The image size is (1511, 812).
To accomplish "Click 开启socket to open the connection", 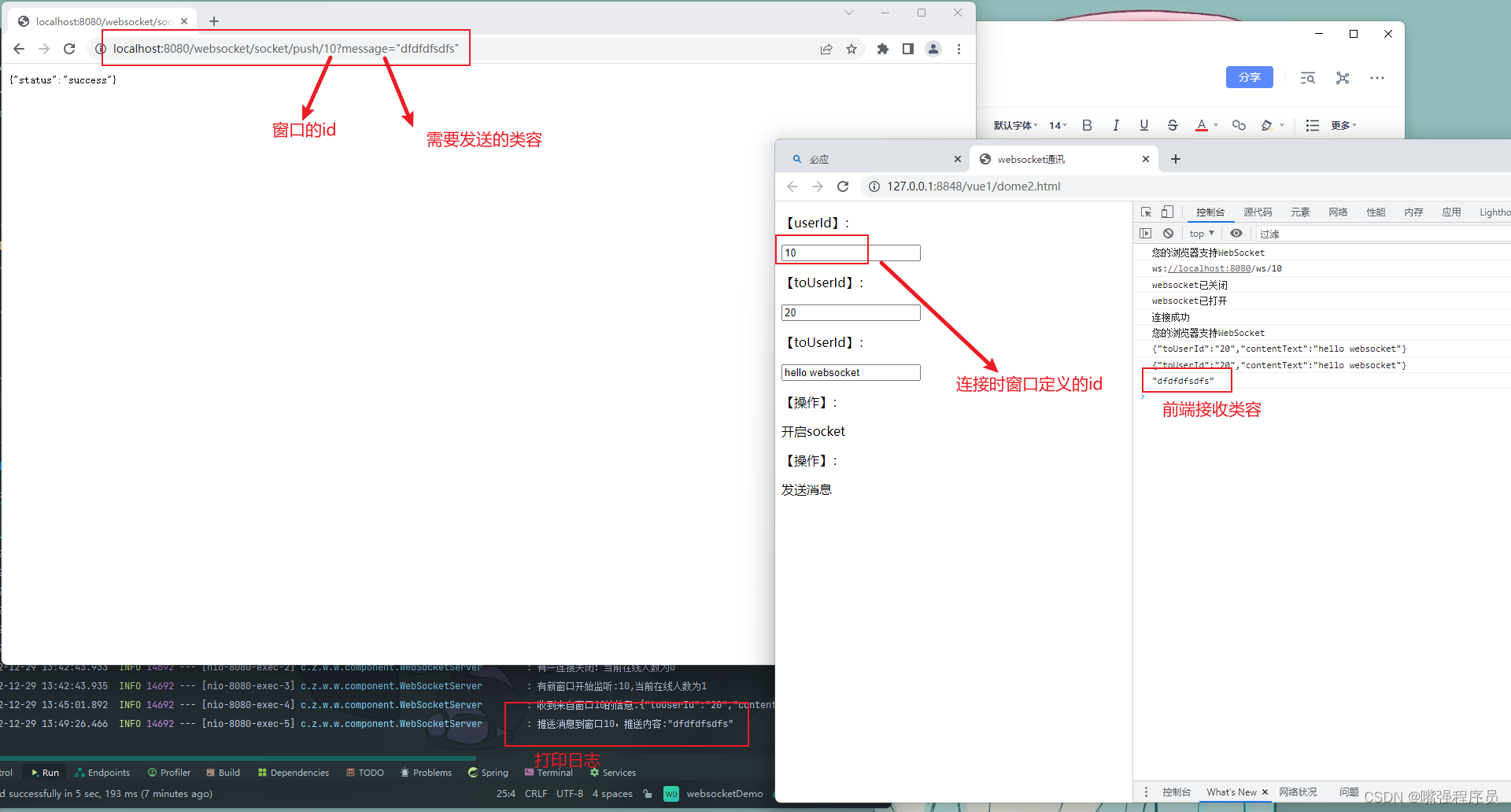I will (x=813, y=431).
